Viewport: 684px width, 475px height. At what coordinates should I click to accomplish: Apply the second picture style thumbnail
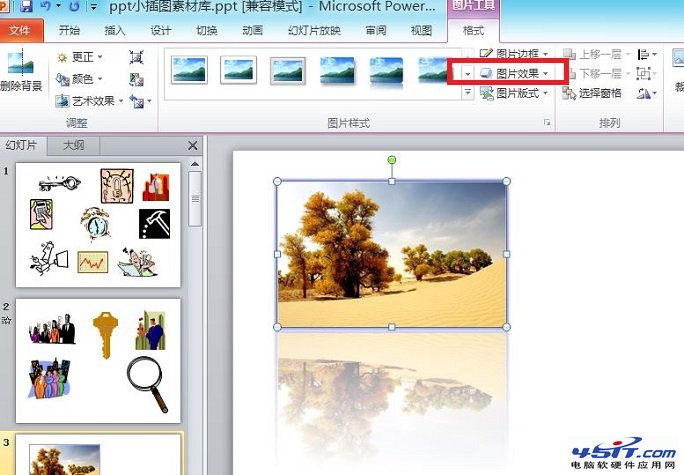pyautogui.click(x=238, y=69)
